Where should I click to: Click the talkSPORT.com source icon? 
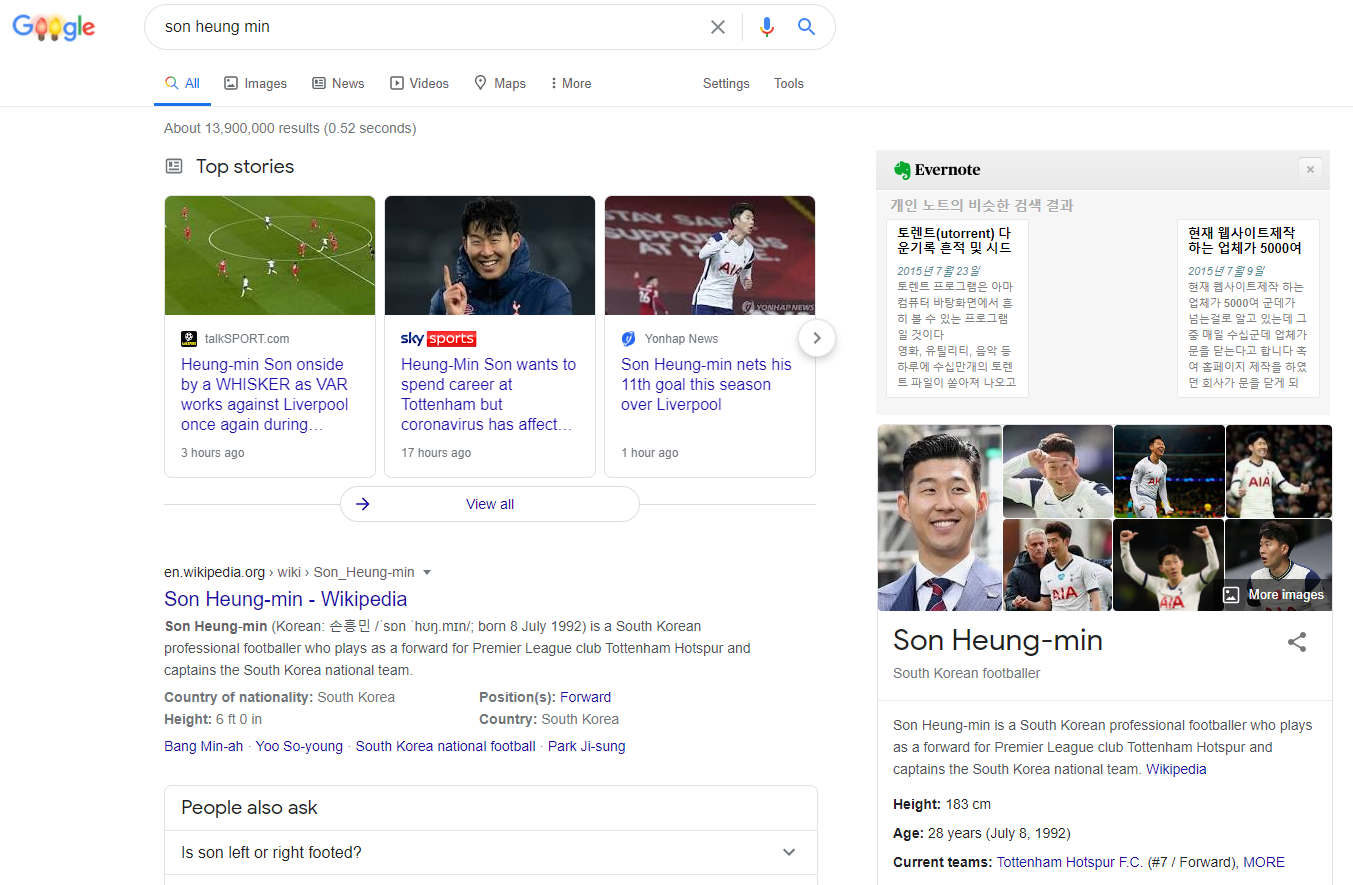(189, 339)
